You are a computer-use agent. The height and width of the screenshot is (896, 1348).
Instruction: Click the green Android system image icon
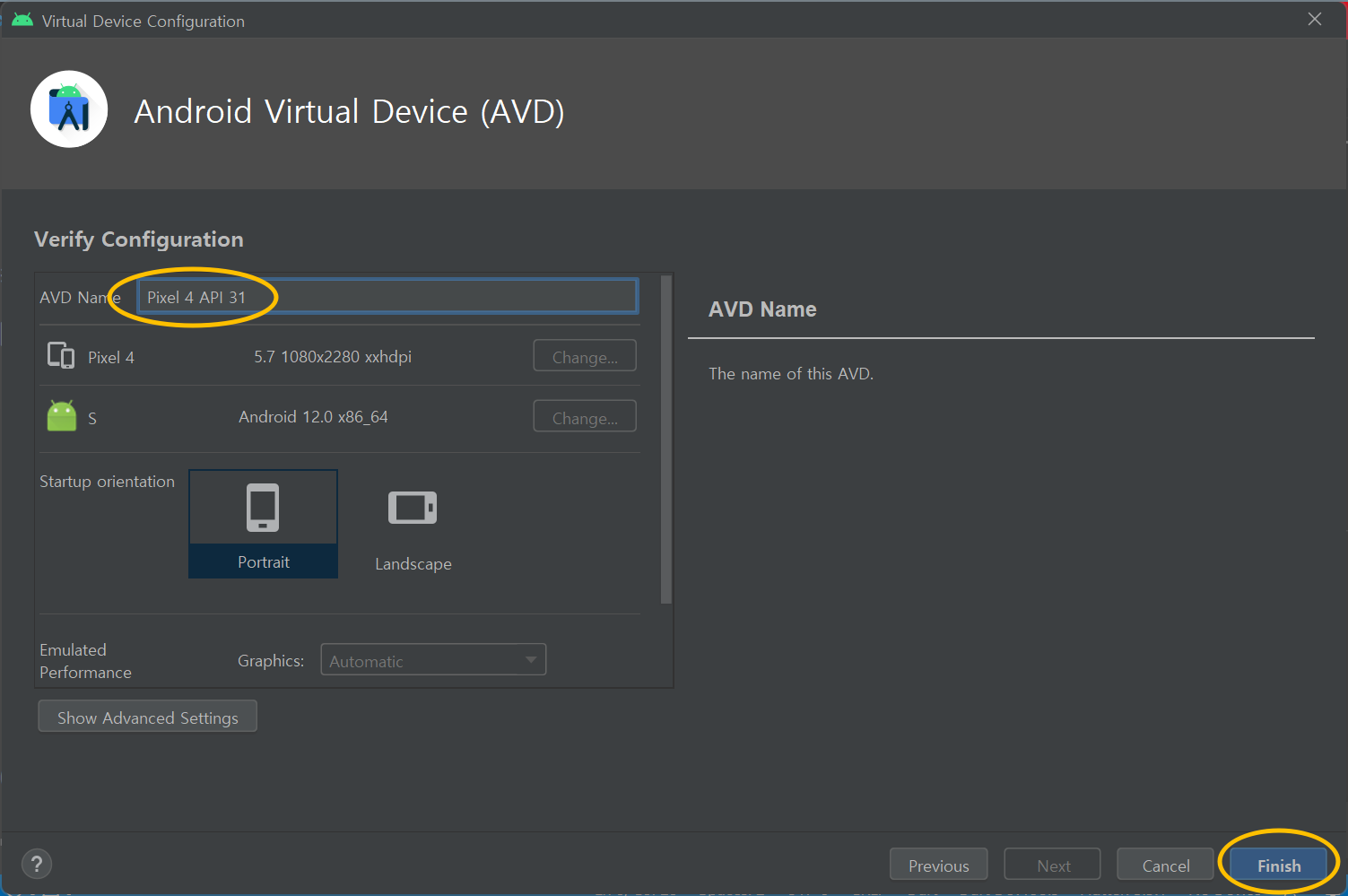coord(62,416)
